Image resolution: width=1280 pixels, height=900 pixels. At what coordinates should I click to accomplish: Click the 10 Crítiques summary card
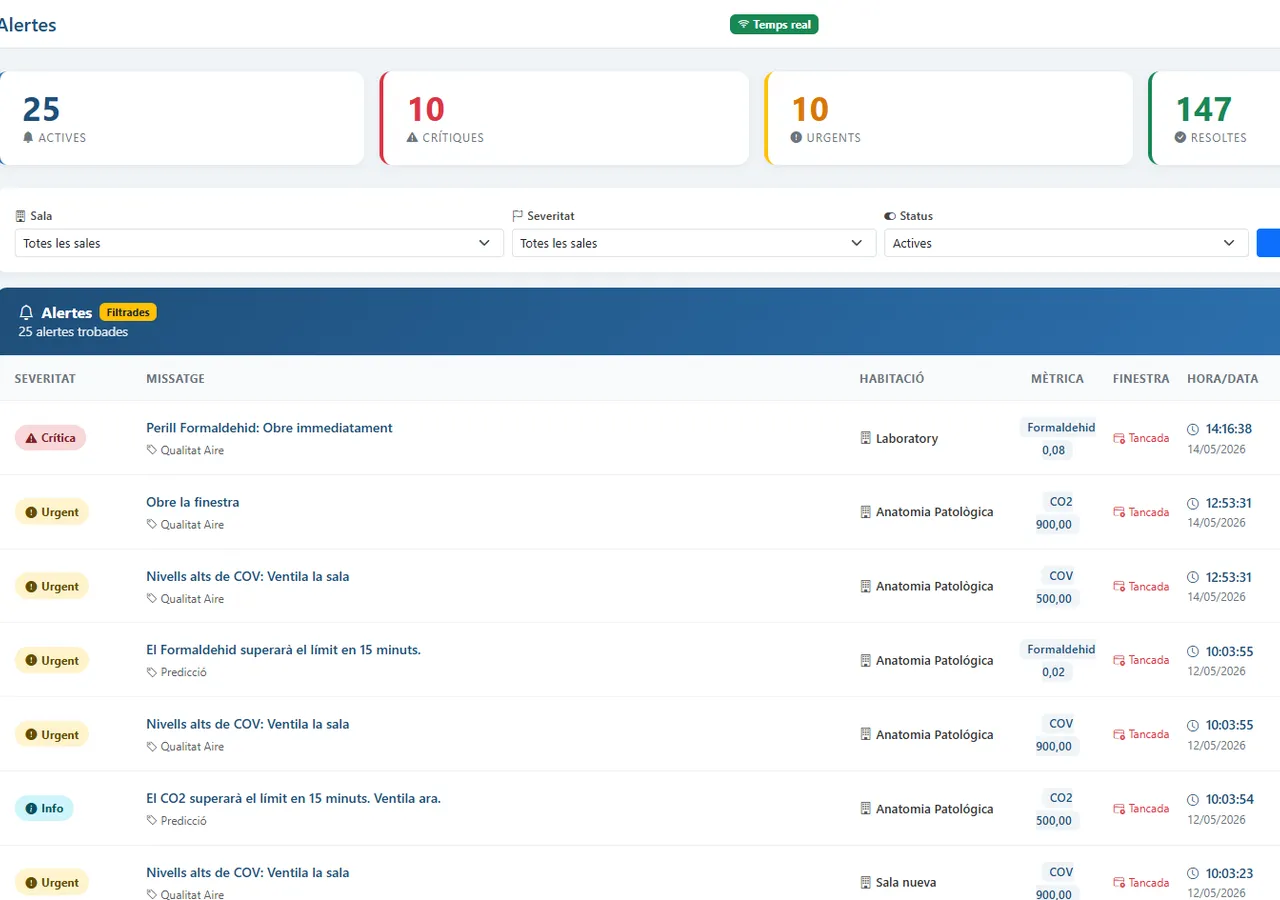(564, 118)
